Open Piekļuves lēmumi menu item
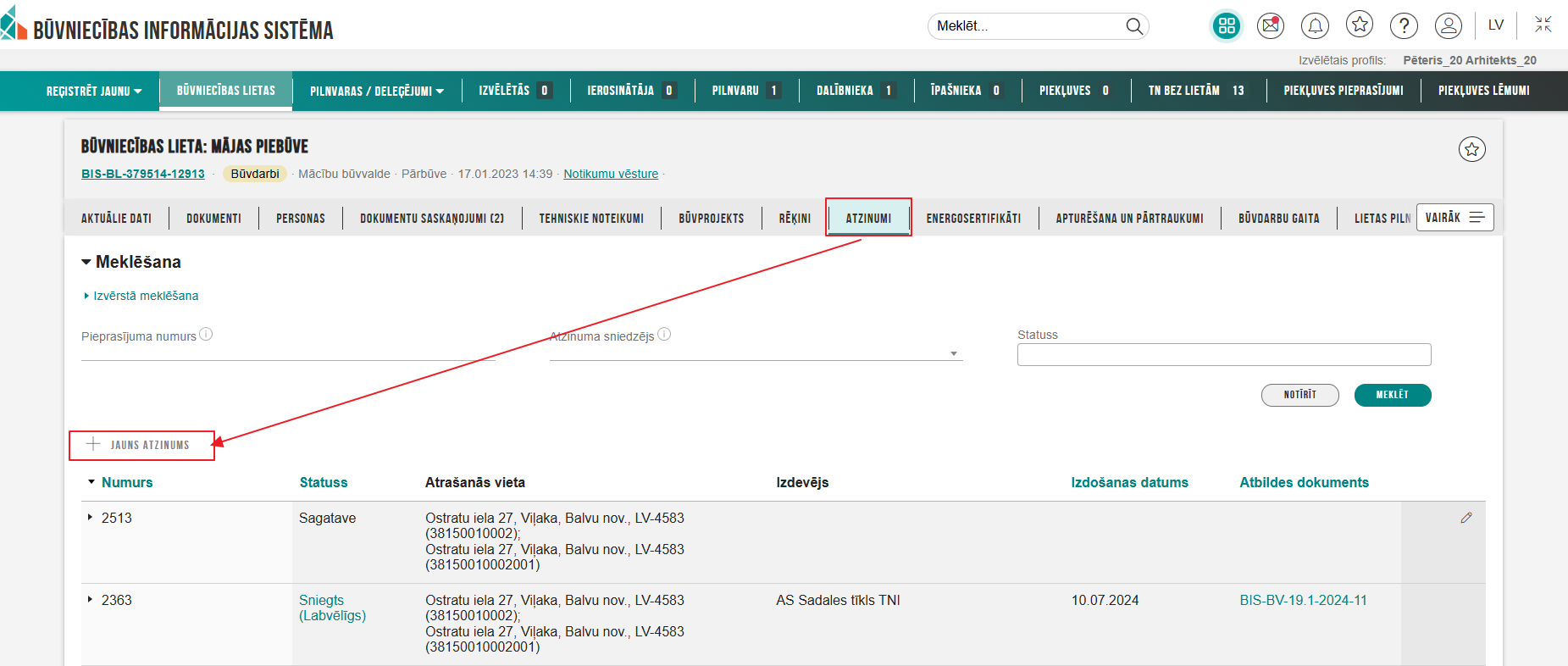The width and height of the screenshot is (1568, 666). pos(1483,91)
